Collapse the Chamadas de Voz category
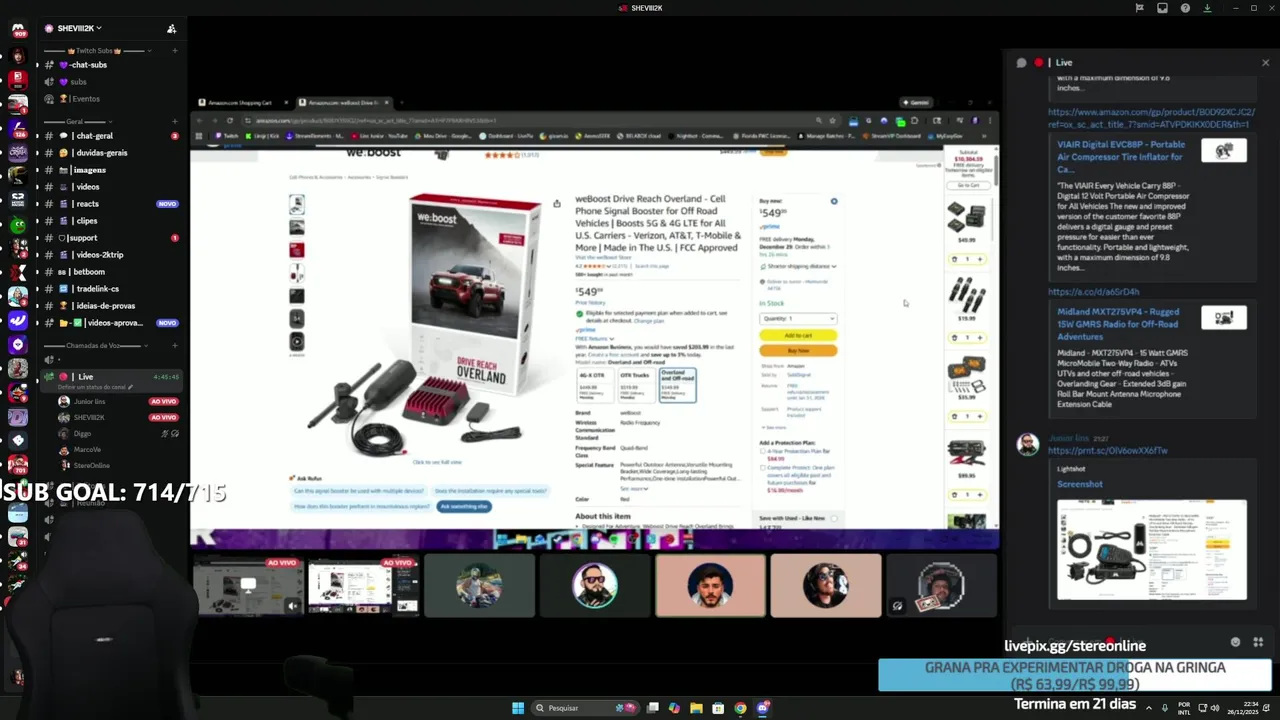Viewport: 1280px width, 720px height. tap(93, 346)
